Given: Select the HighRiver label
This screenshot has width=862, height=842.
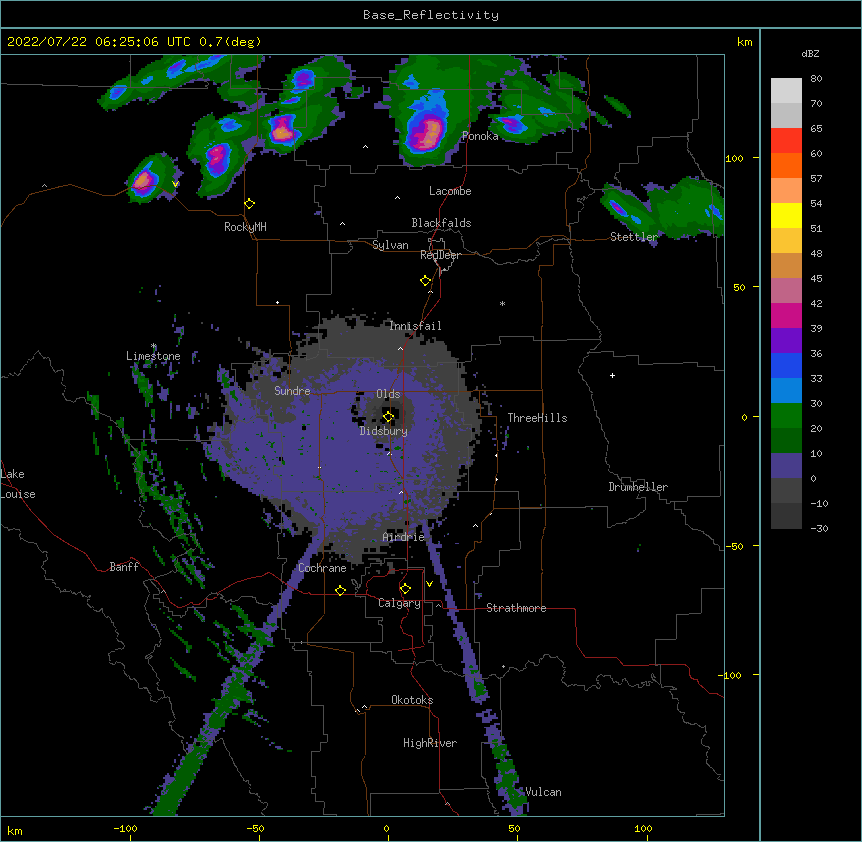Looking at the screenshot, I should point(430,743).
